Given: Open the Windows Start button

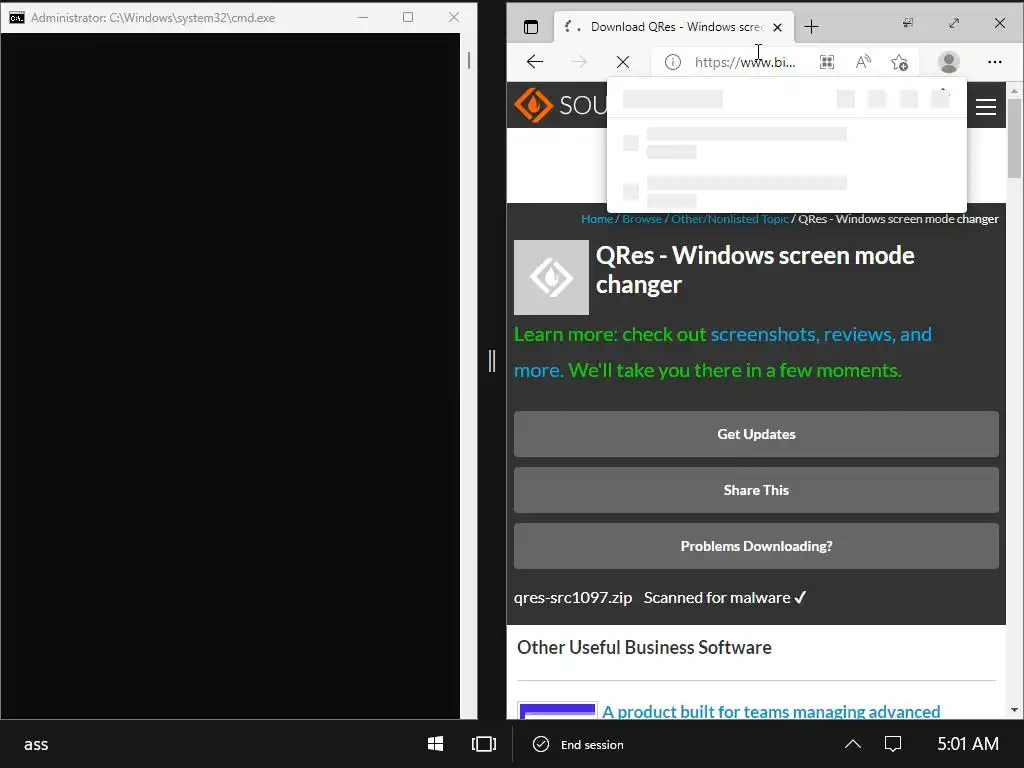Looking at the screenshot, I should coord(436,744).
